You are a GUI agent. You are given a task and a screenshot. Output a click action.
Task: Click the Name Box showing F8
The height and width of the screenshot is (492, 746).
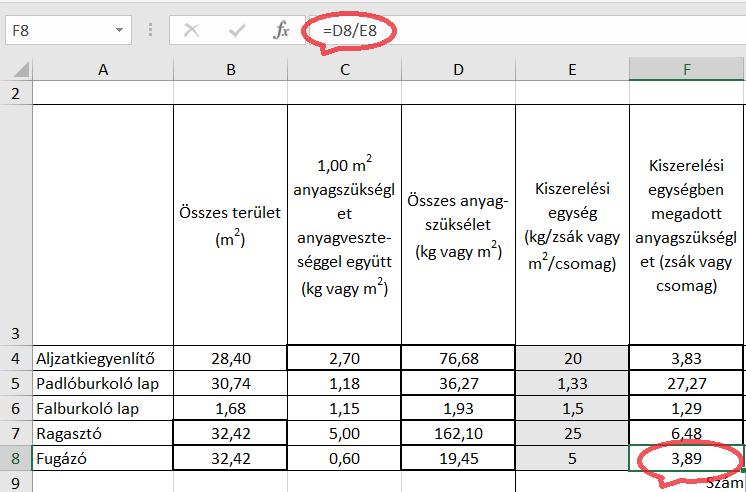click(x=69, y=30)
